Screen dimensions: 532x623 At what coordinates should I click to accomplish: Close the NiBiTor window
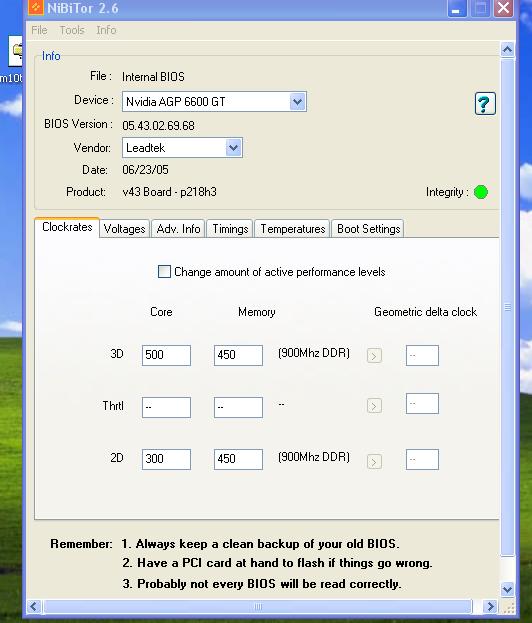click(x=503, y=8)
